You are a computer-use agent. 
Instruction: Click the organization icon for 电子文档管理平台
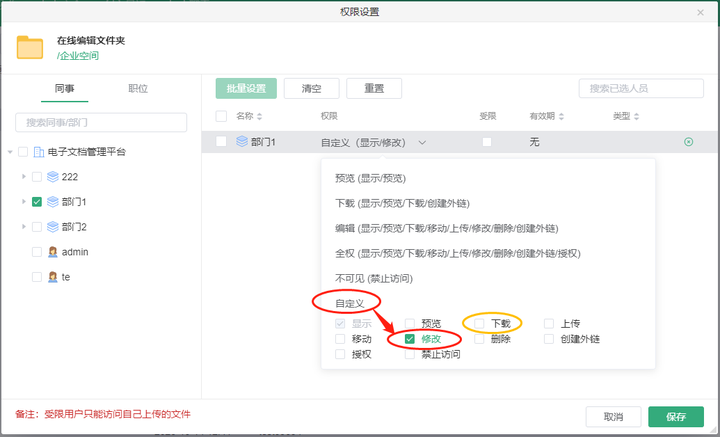(x=39, y=152)
